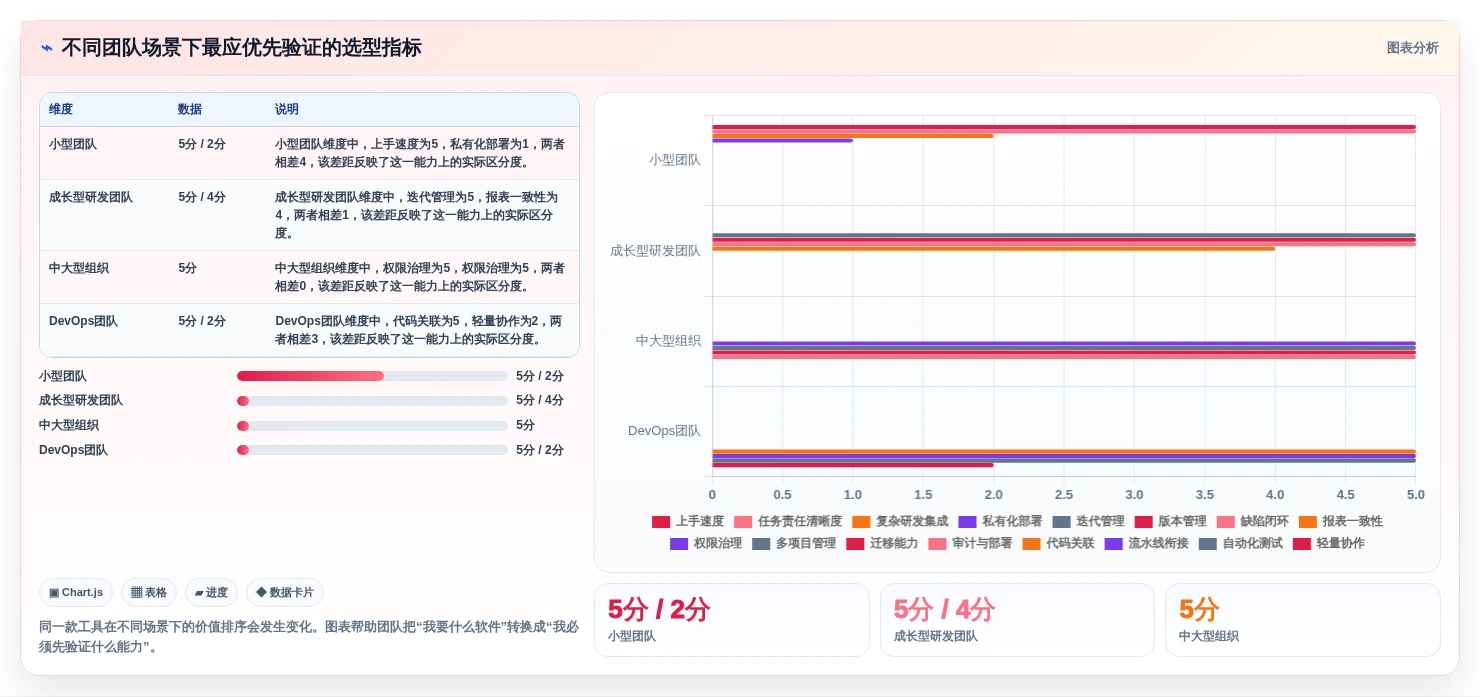Click the orange 复杂研发集成 bar ending at 2.0

point(852,135)
